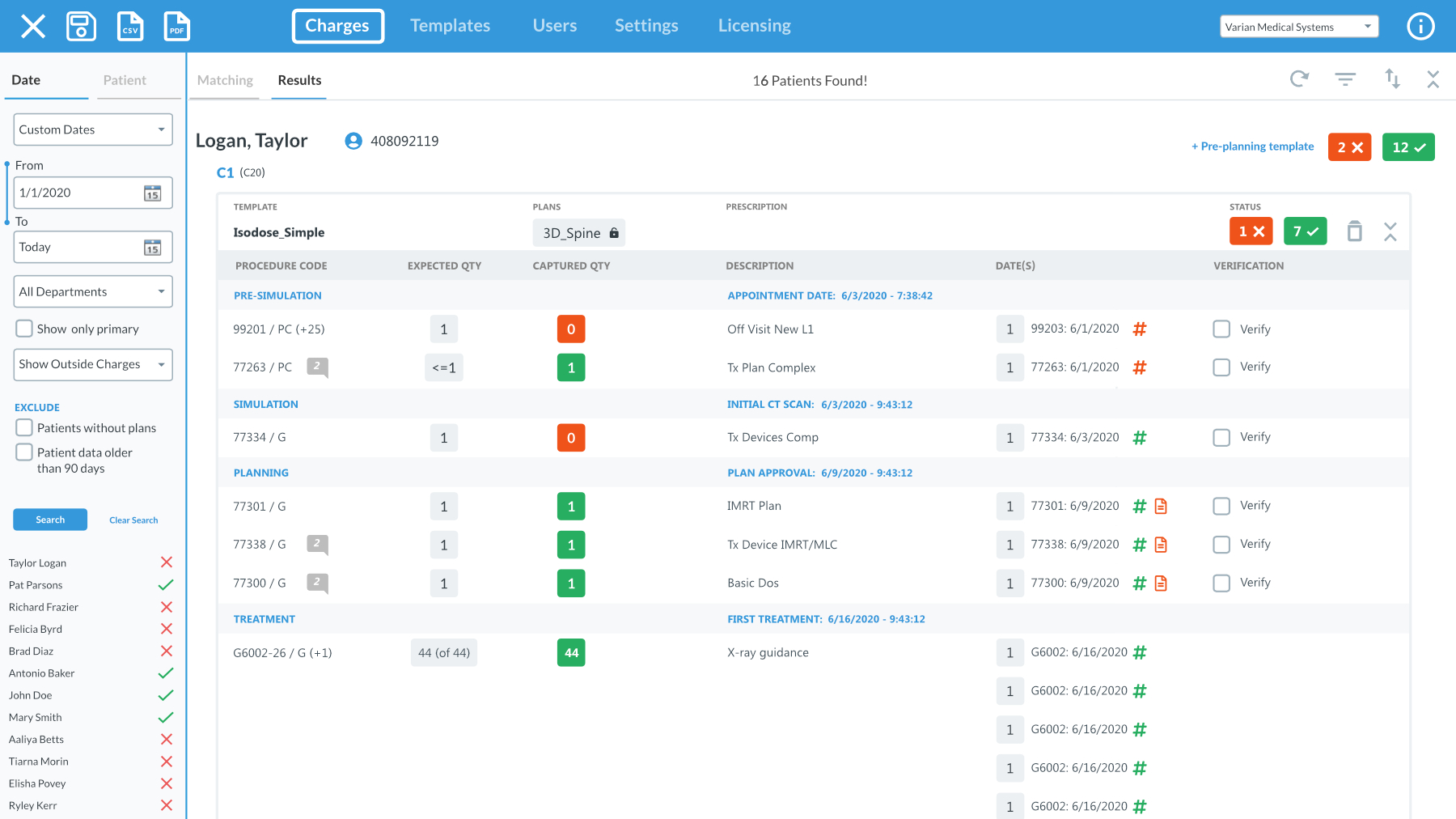This screenshot has height=819, width=1456.
Task: Click the orange hash icon for 99203
Action: click(x=1140, y=329)
